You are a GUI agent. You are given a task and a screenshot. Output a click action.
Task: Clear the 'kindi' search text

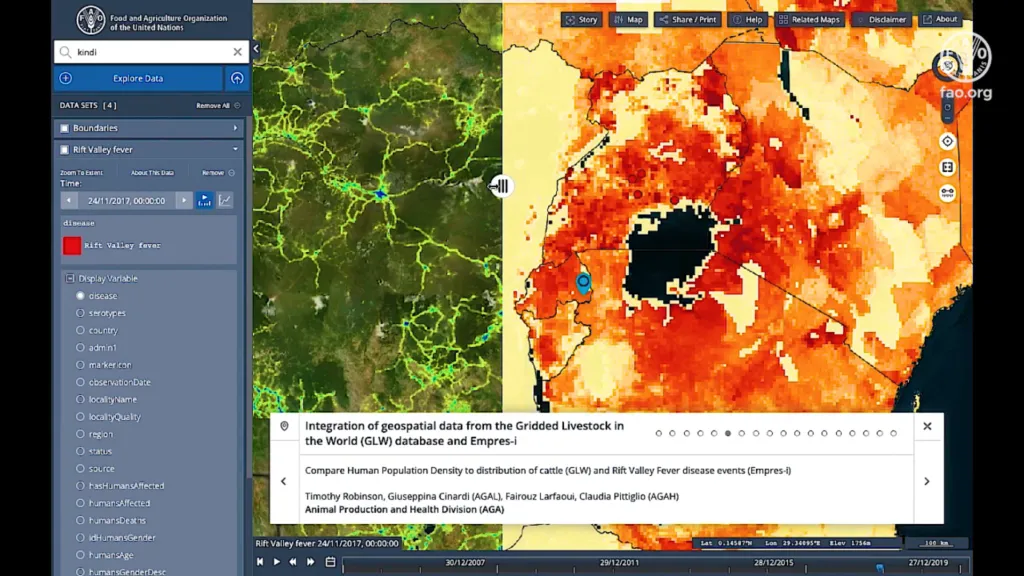237,52
